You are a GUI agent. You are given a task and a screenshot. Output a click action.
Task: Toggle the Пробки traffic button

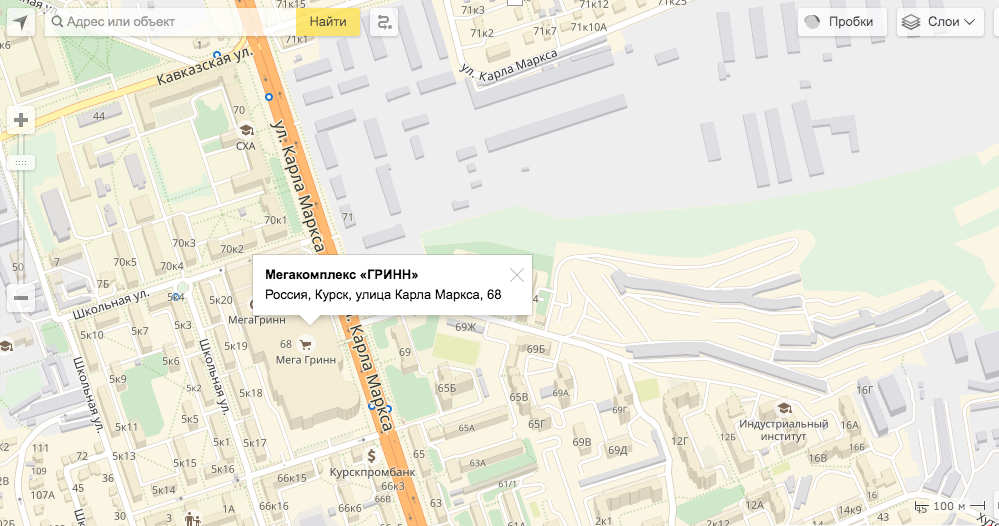pos(842,22)
